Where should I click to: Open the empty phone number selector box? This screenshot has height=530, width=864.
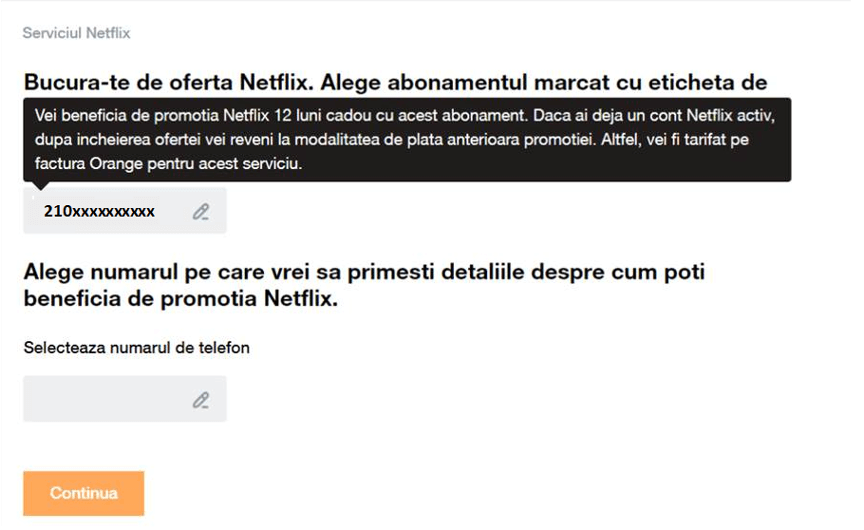click(125, 399)
